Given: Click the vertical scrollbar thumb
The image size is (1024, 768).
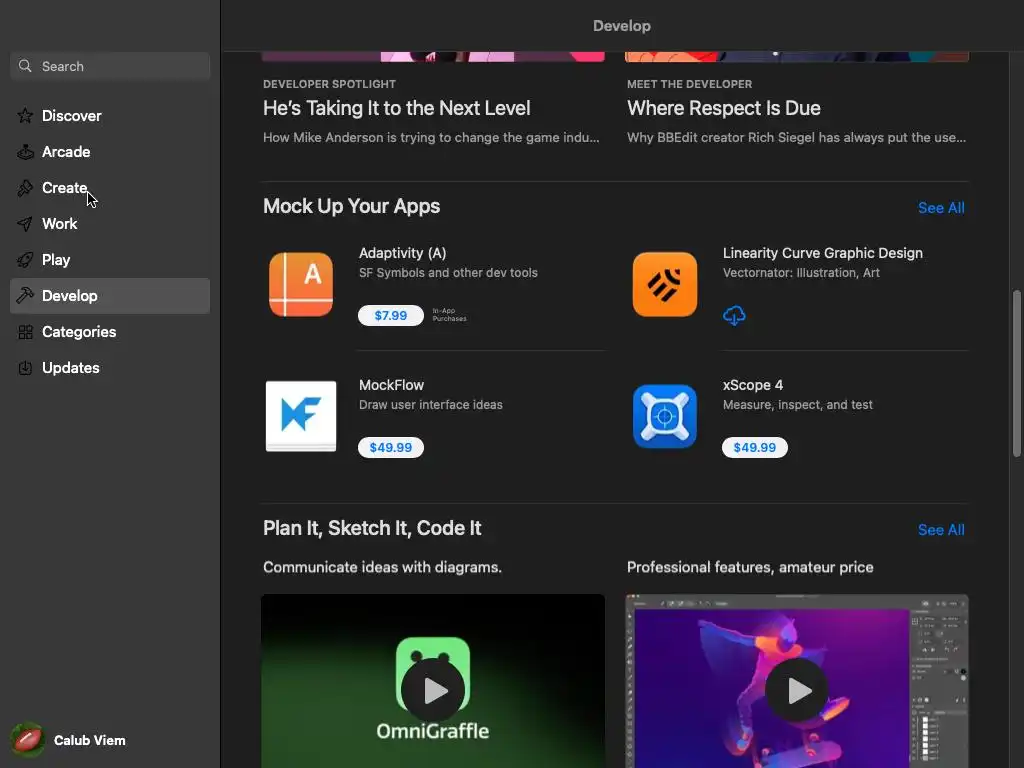Looking at the screenshot, I should point(1016,374).
